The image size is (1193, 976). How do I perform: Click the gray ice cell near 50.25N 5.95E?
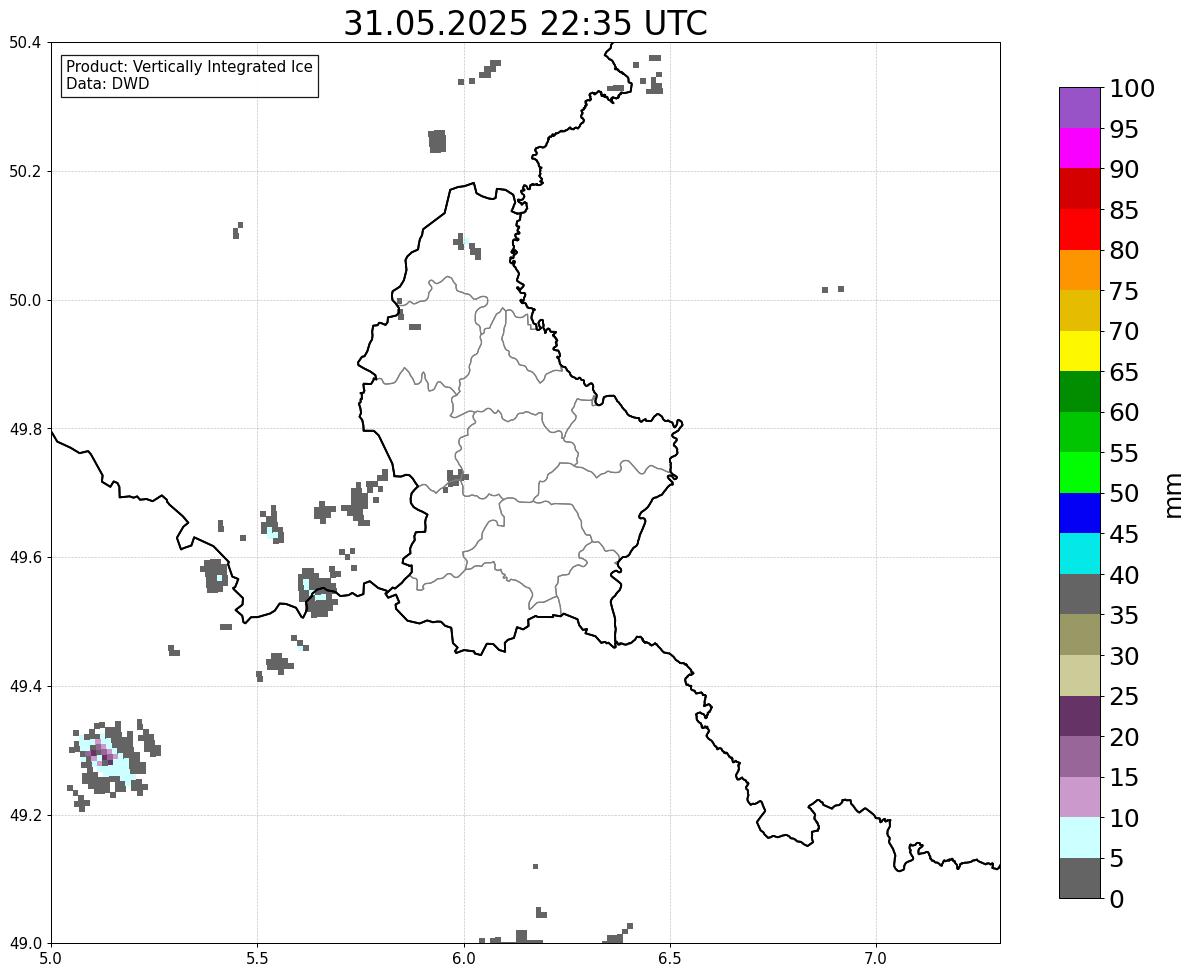point(437,141)
